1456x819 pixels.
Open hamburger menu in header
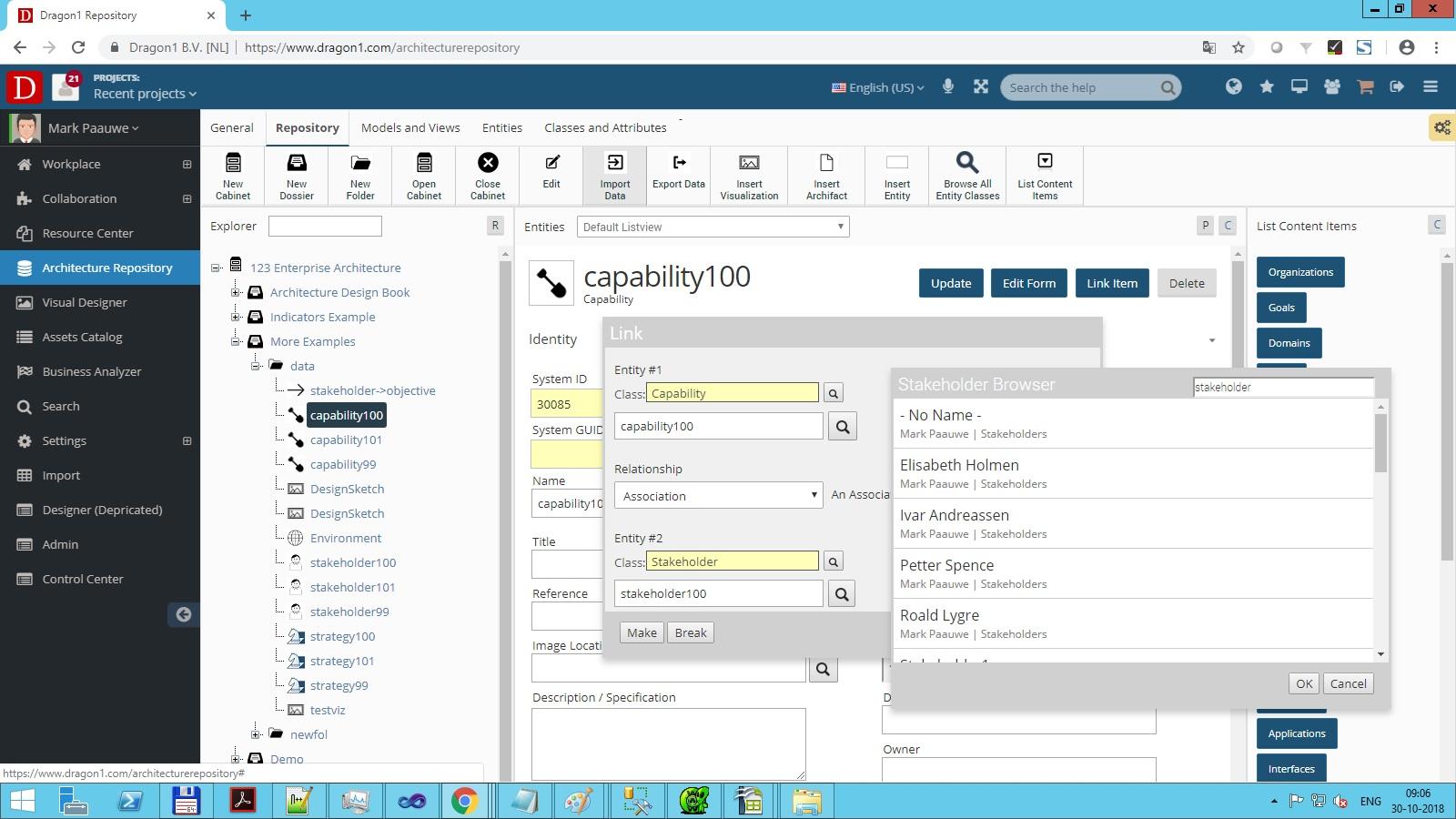pos(1431,86)
